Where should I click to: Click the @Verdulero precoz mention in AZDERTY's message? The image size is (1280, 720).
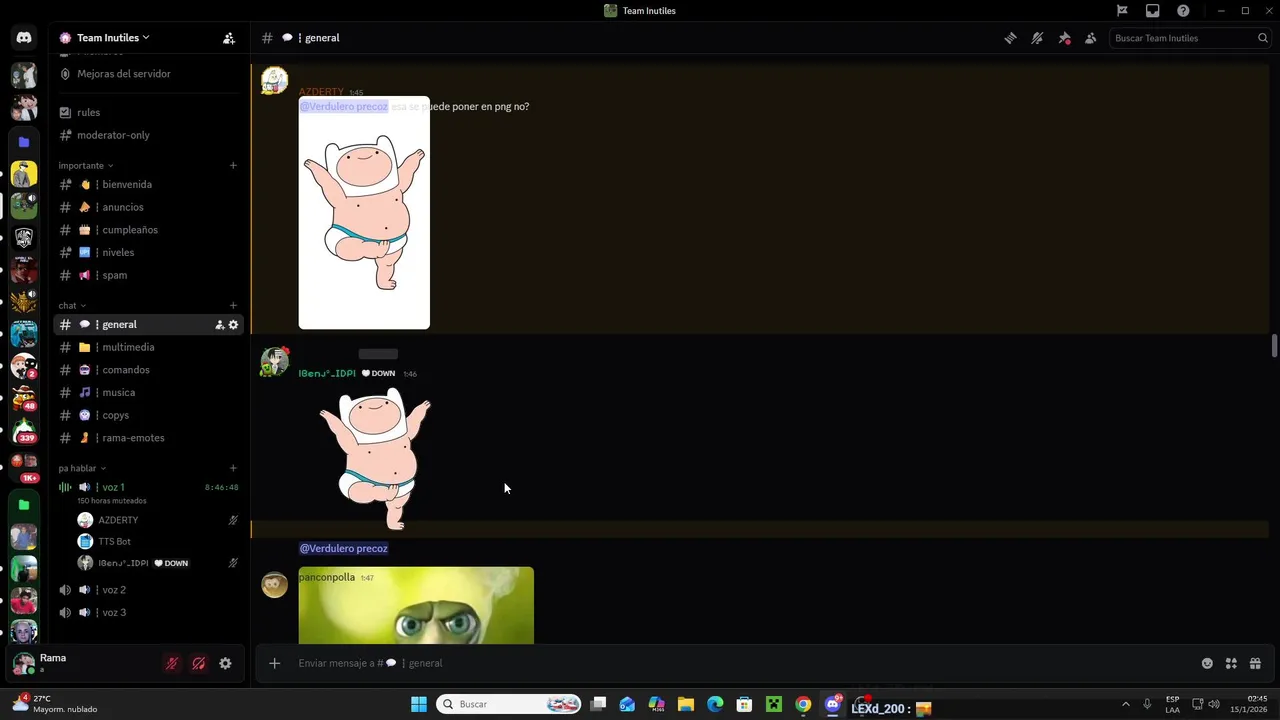343,107
